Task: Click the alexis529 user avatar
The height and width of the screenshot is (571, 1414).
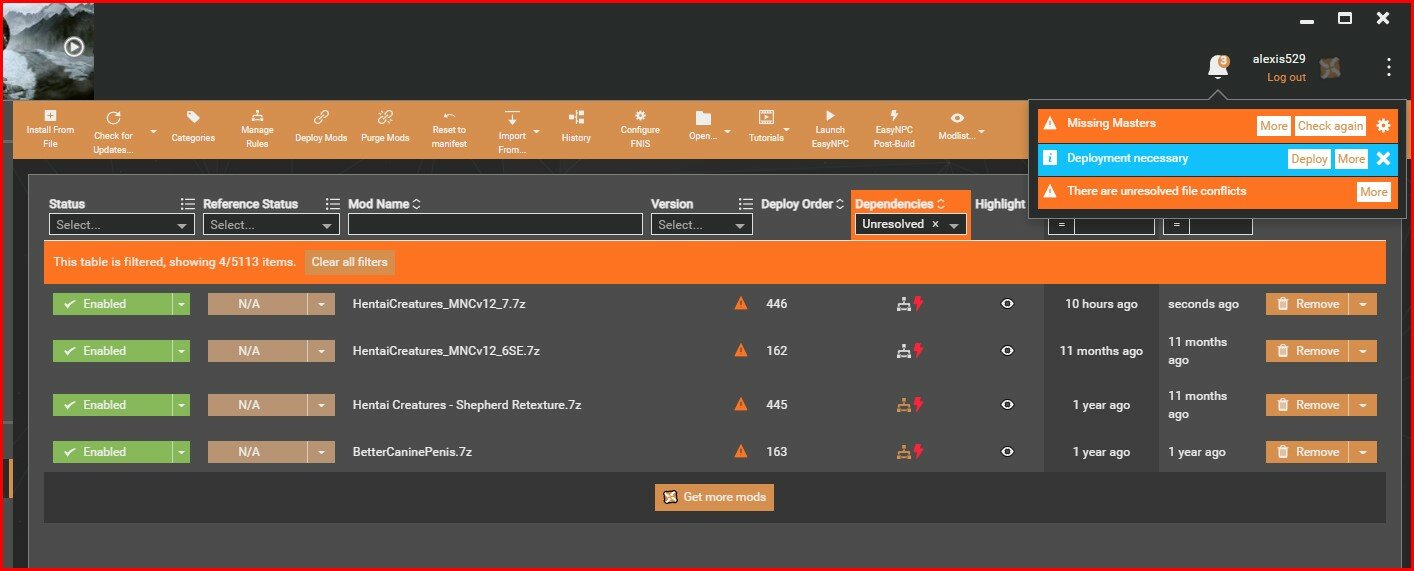Action: 1330,68
